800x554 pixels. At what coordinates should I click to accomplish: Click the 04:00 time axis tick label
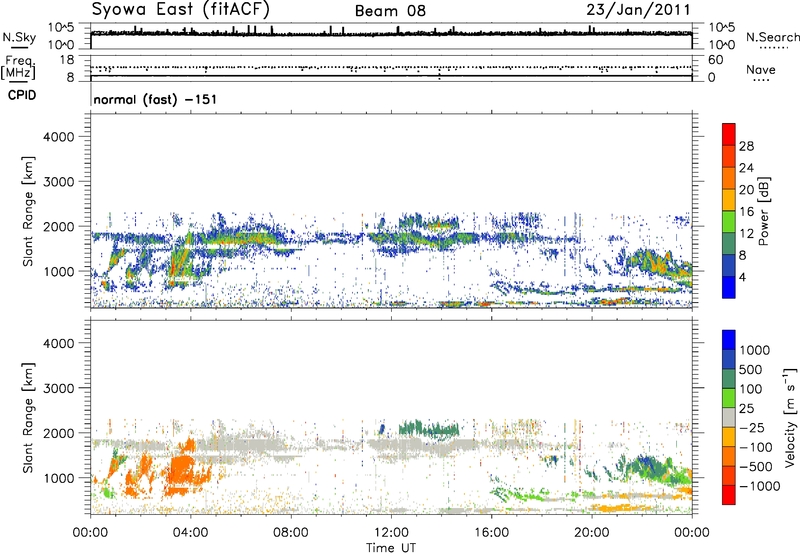tap(190, 533)
